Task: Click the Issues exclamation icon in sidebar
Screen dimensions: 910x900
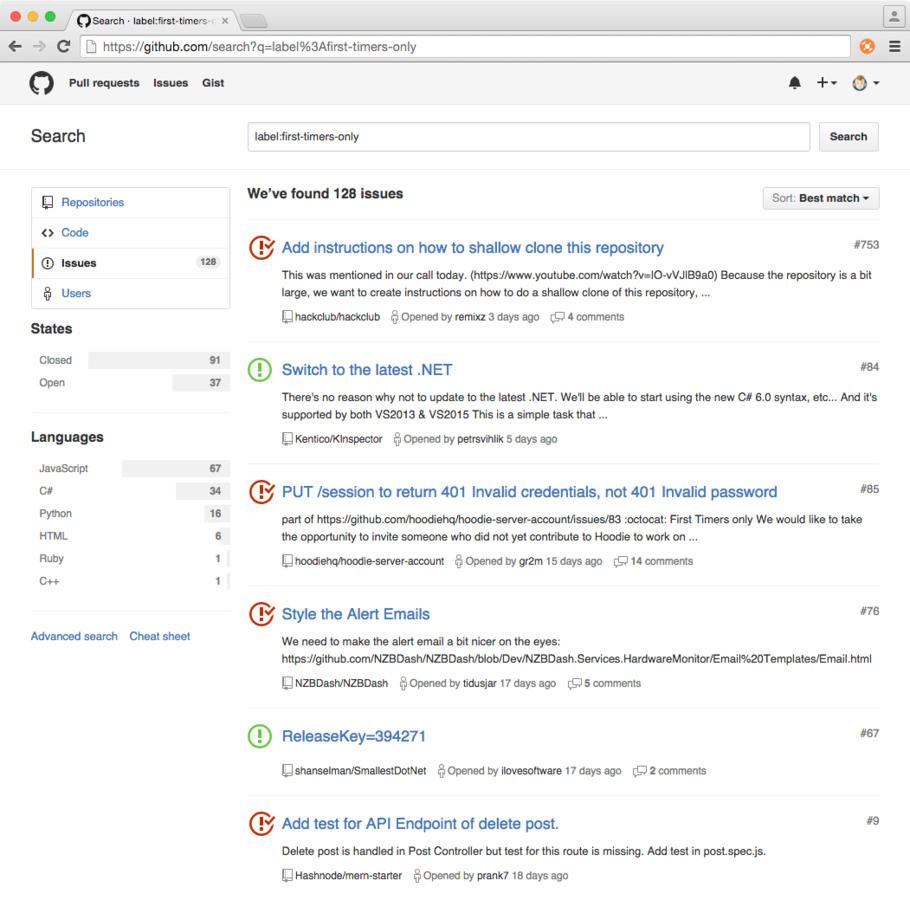Action: [48, 263]
